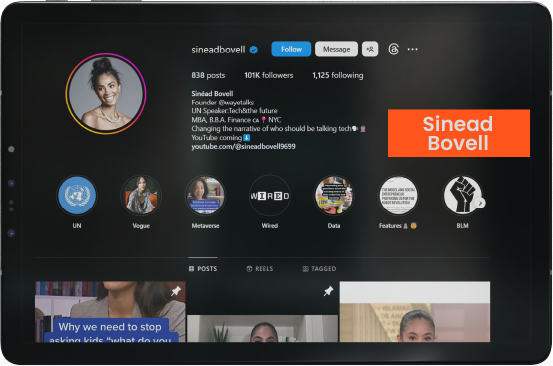Open the youtube.com/@sineadbovell9699 link

(243, 146)
